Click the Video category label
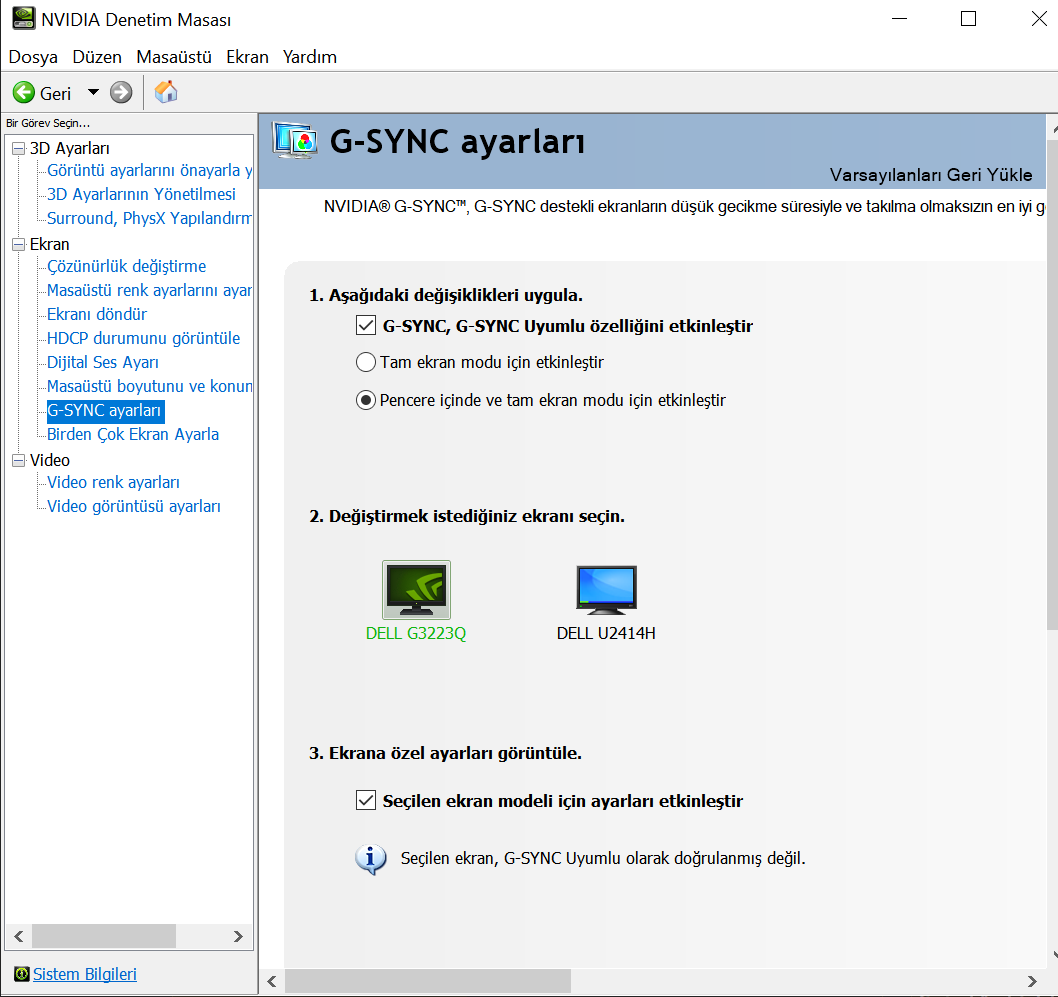This screenshot has height=997, width=1058. click(x=50, y=460)
